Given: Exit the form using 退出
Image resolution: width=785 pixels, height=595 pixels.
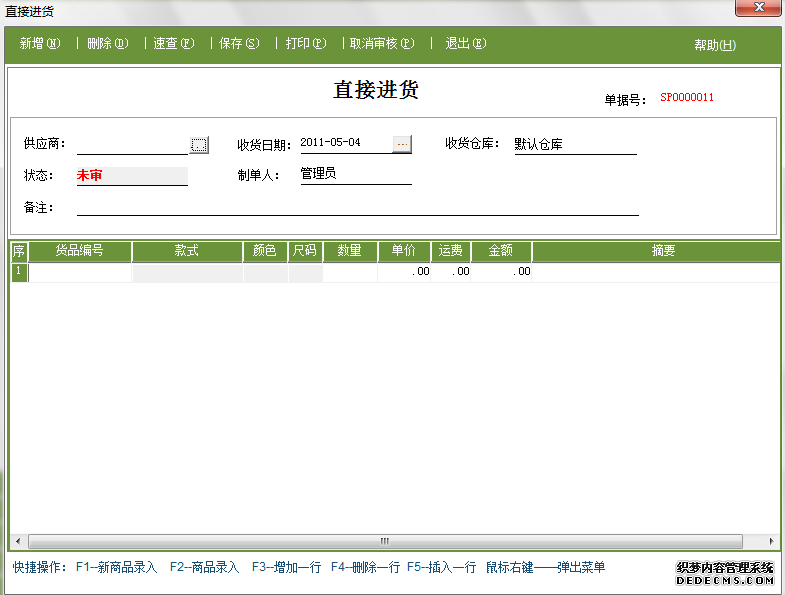Looking at the screenshot, I should click(x=465, y=44).
